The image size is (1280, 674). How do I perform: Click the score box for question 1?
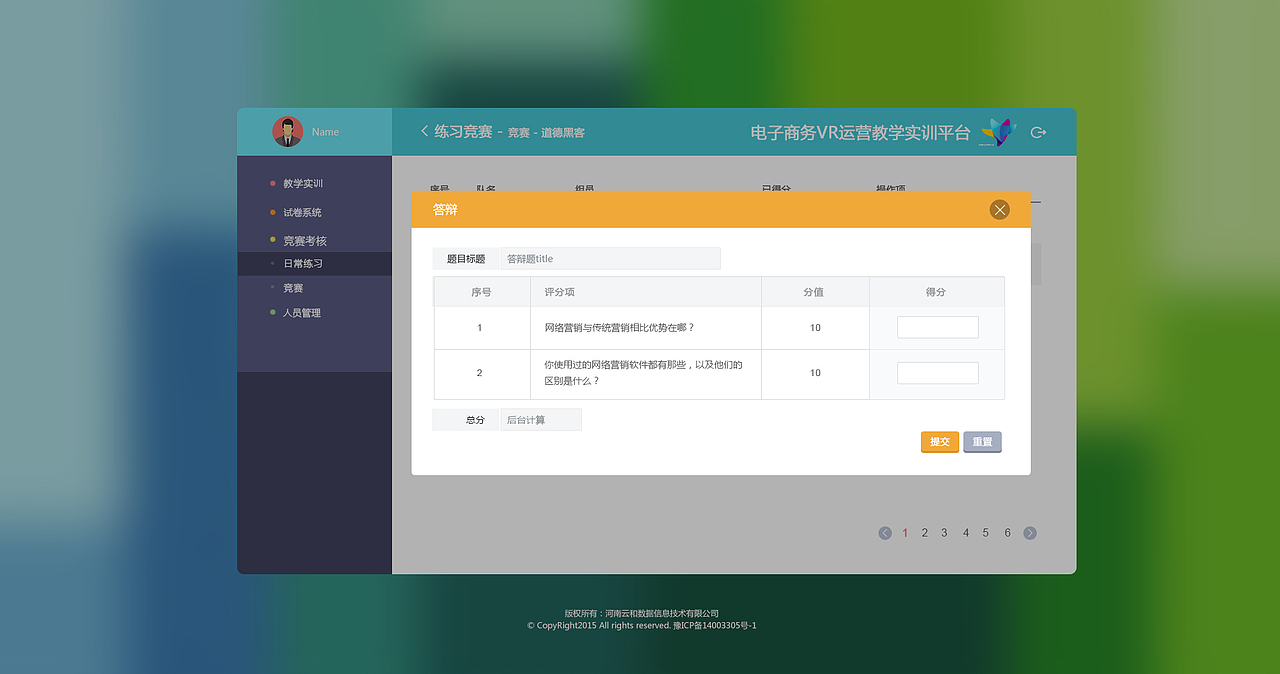[x=937, y=327]
